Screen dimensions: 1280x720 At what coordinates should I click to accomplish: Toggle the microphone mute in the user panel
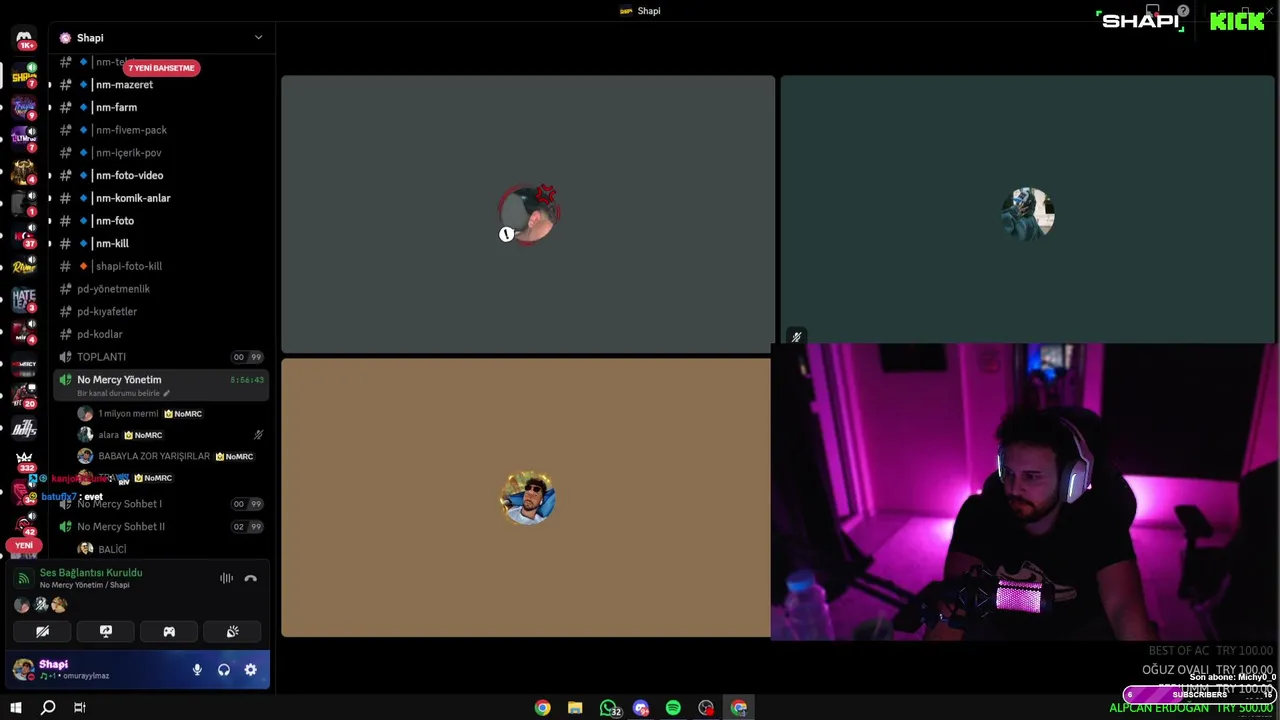click(197, 670)
